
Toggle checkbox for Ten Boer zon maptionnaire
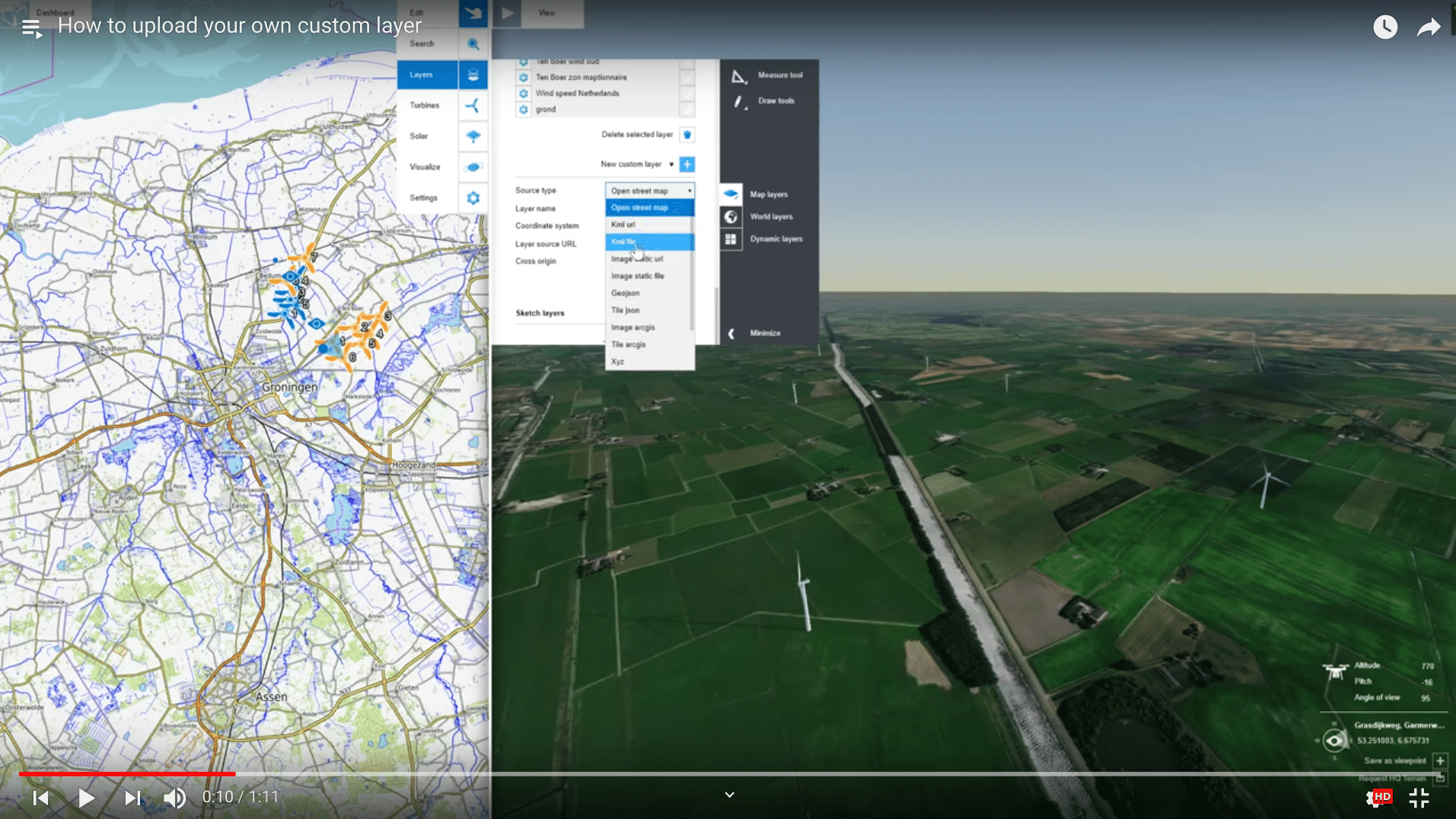point(687,78)
